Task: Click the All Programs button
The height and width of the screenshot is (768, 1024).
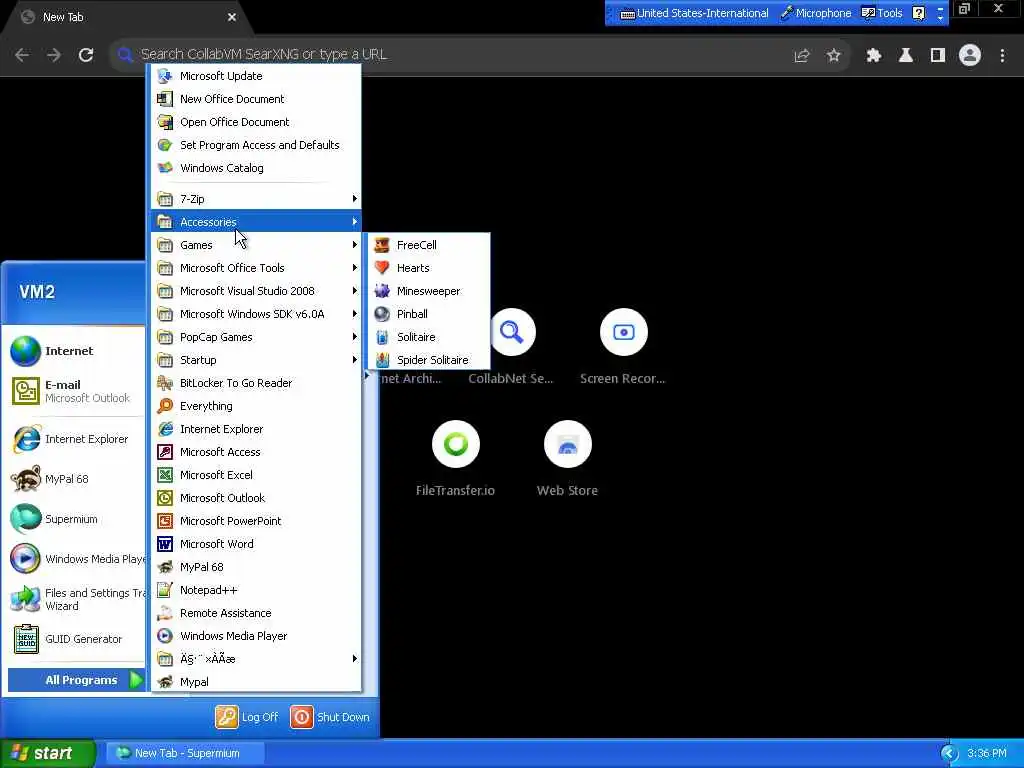Action: 76,680
